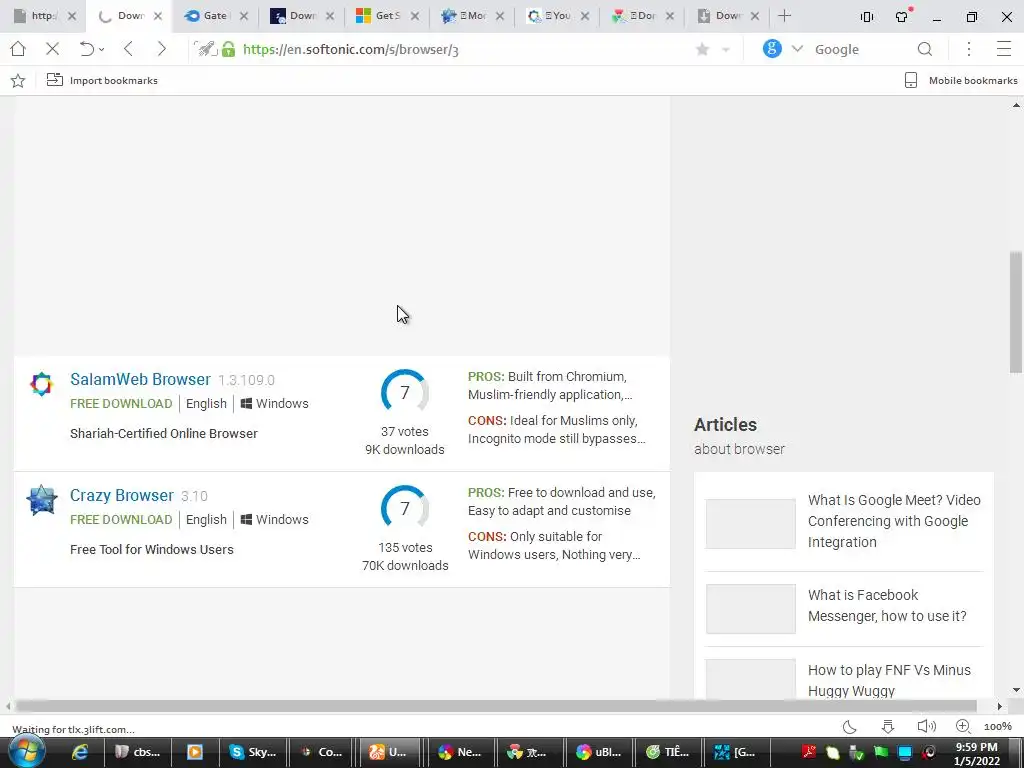Click Crazy Browser's rating circle showing 7
Screen dimensions: 1024x768
(405, 508)
